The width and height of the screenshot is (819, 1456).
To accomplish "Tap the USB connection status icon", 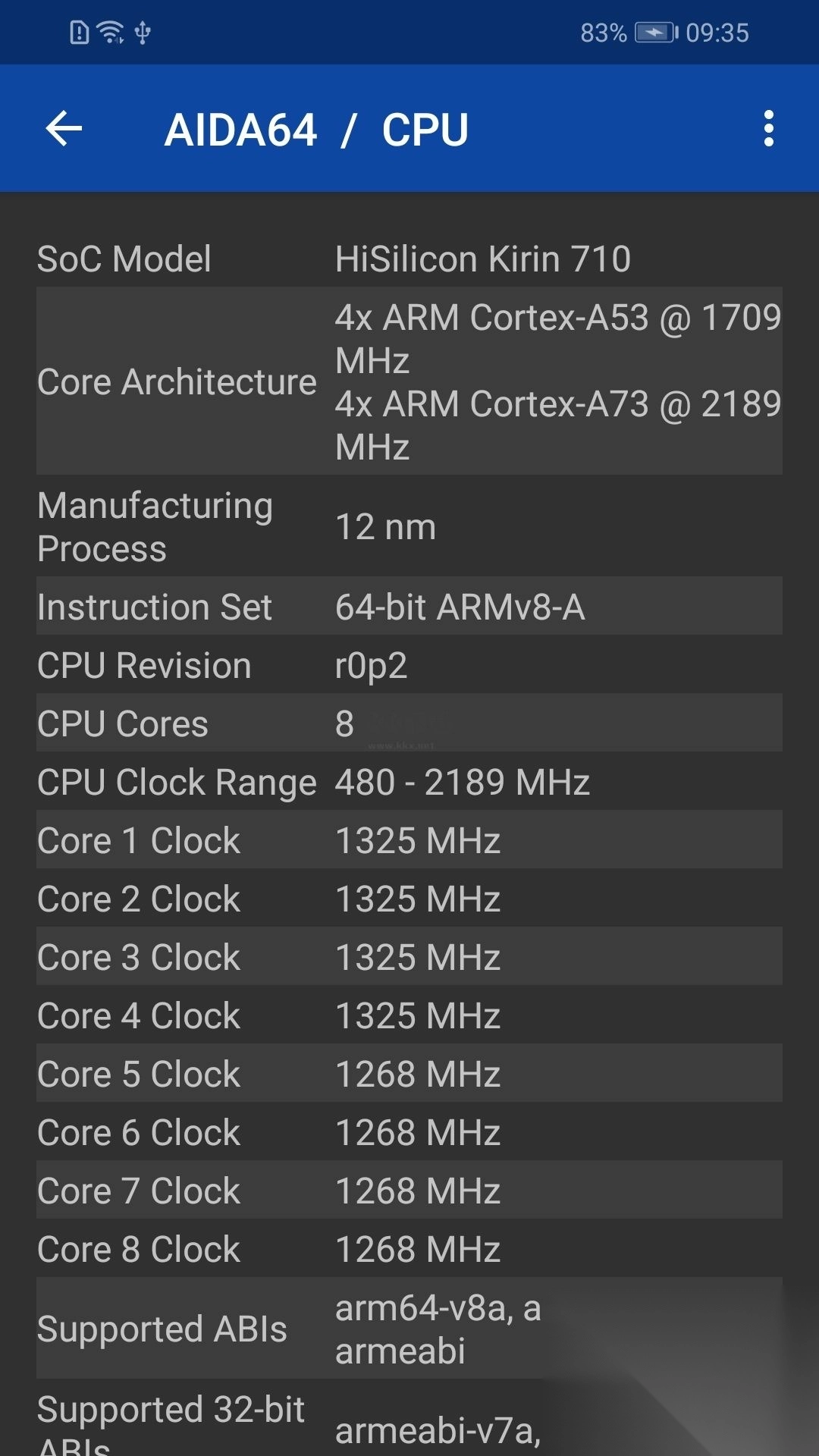I will (143, 33).
